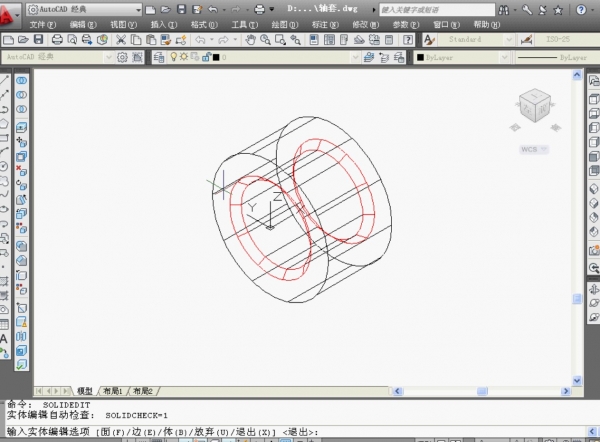Viewport: 600px width, 442px height.
Task: Select the Extrude Faces tool
Action: (x=21, y=127)
